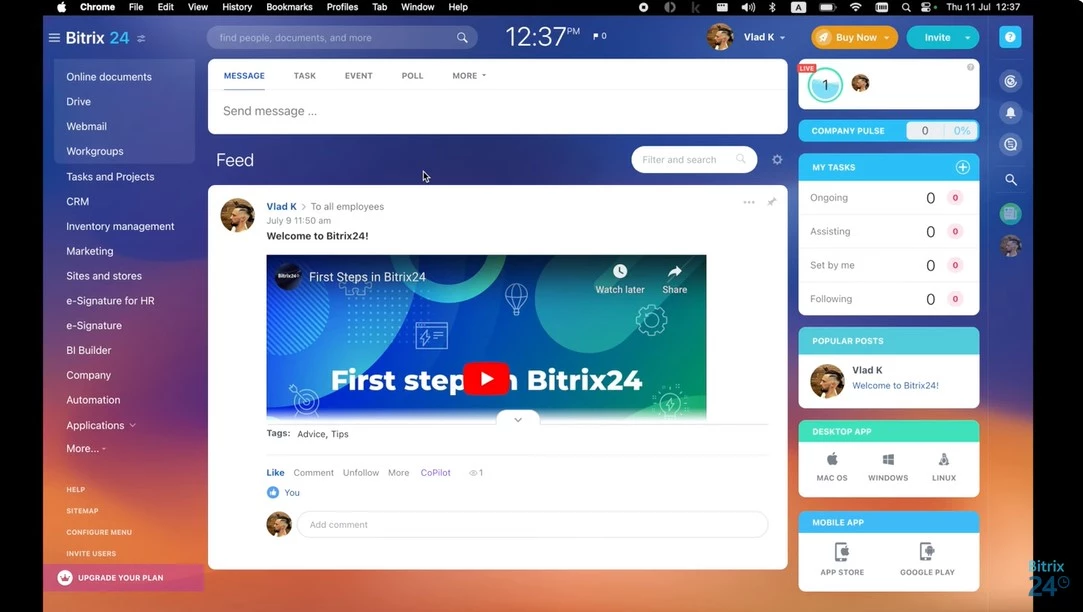Open the Bookmarks menu in Chrome

[x=289, y=7]
